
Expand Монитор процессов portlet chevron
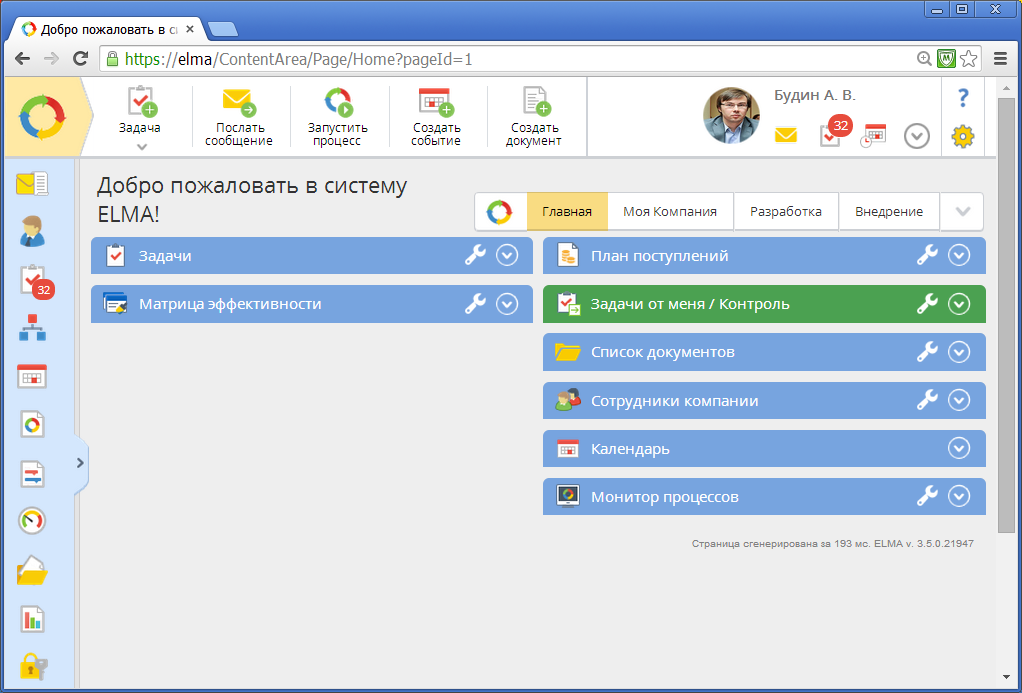coord(959,496)
